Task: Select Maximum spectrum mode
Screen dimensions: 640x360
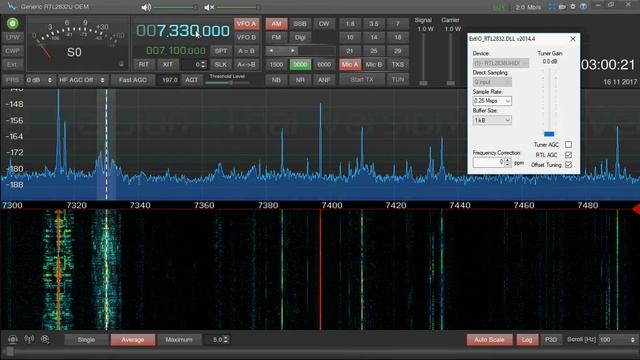Action: pyautogui.click(x=179, y=340)
